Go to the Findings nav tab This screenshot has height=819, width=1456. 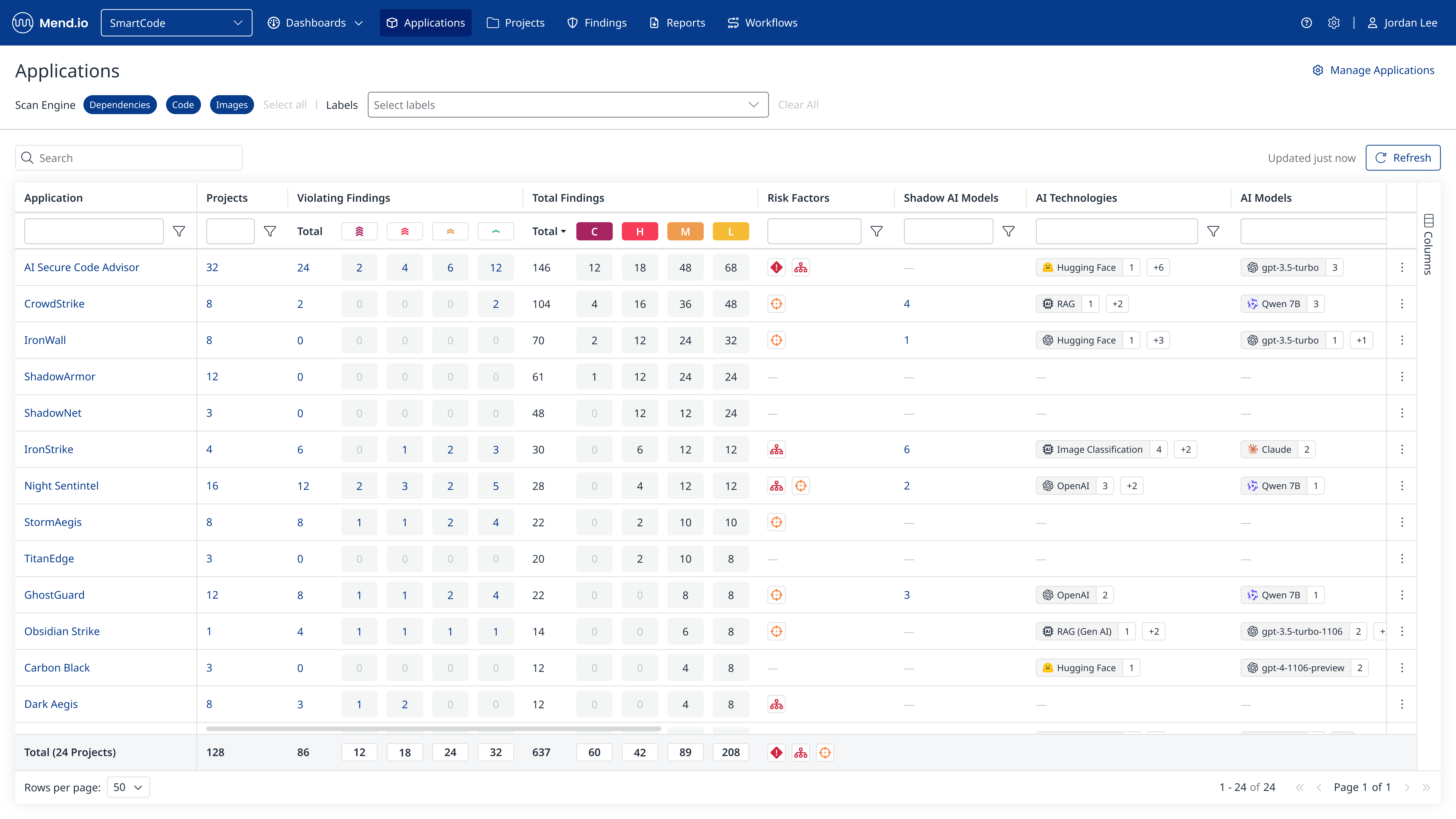(597, 23)
